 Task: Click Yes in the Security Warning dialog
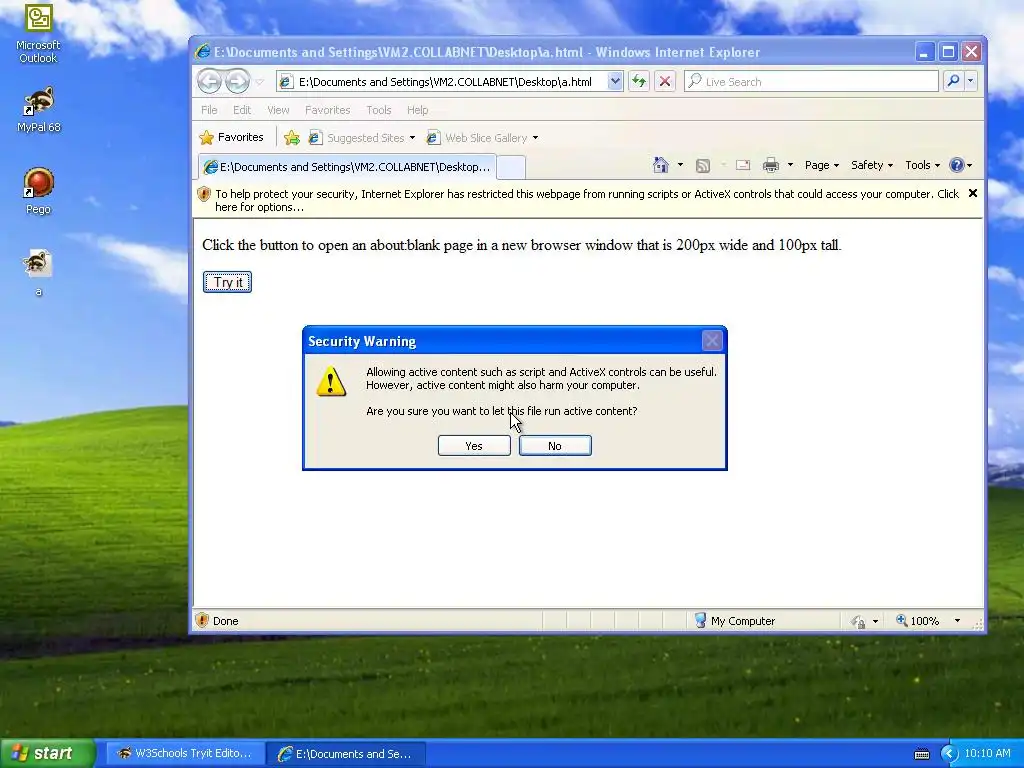coord(474,445)
